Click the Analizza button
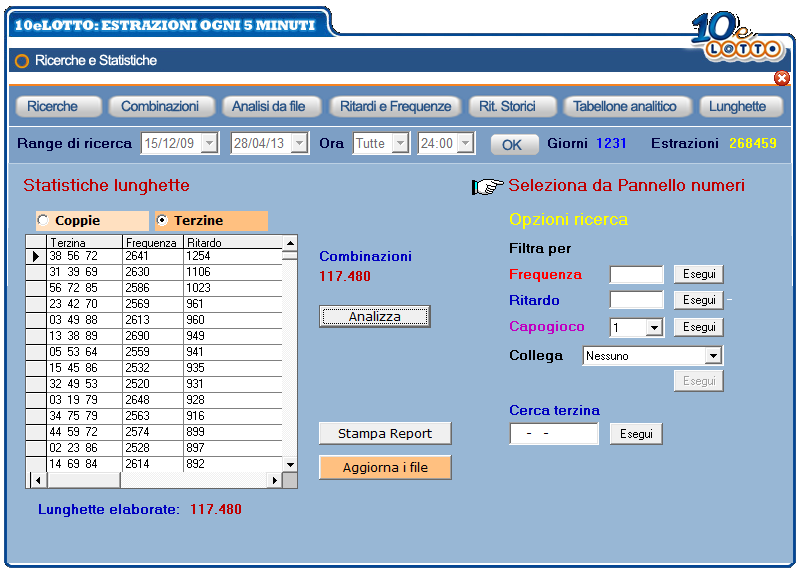The width and height of the screenshot is (801, 578). coord(374,316)
